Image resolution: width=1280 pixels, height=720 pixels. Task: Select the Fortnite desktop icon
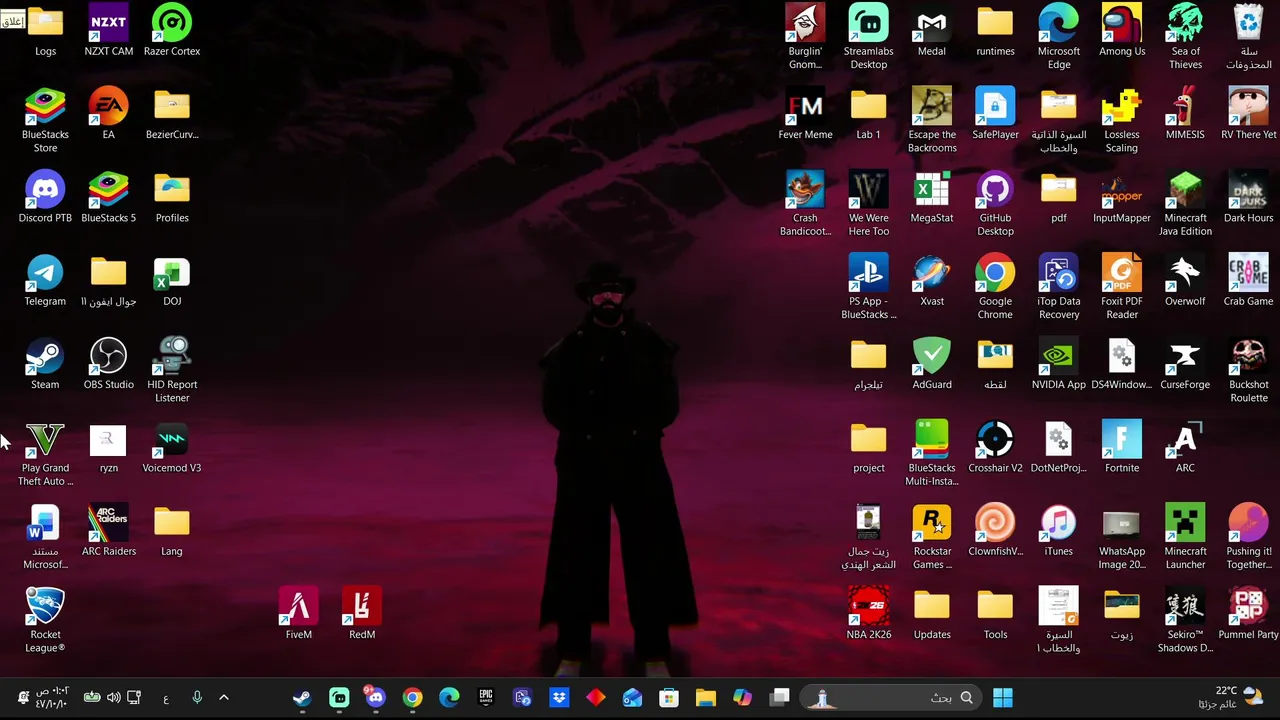pyautogui.click(x=1122, y=448)
